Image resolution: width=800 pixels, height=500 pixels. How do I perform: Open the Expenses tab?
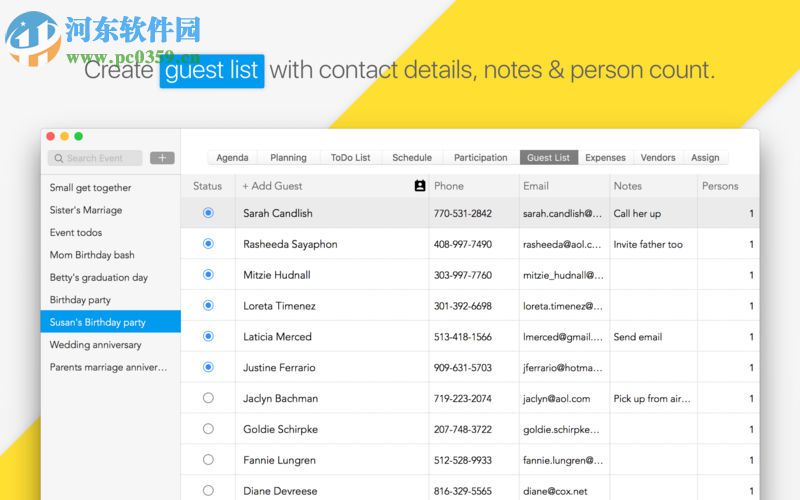[x=605, y=158]
